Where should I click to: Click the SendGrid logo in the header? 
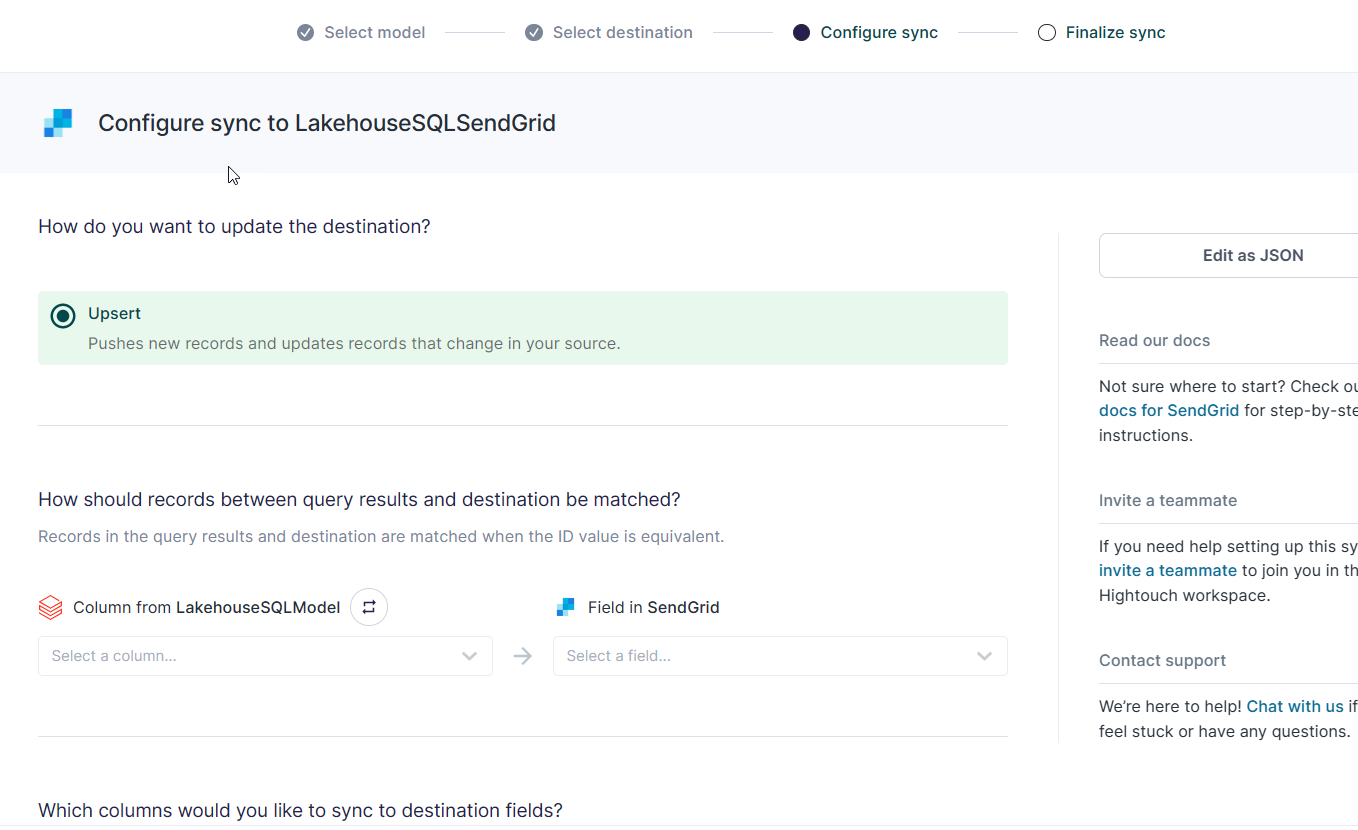(58, 123)
